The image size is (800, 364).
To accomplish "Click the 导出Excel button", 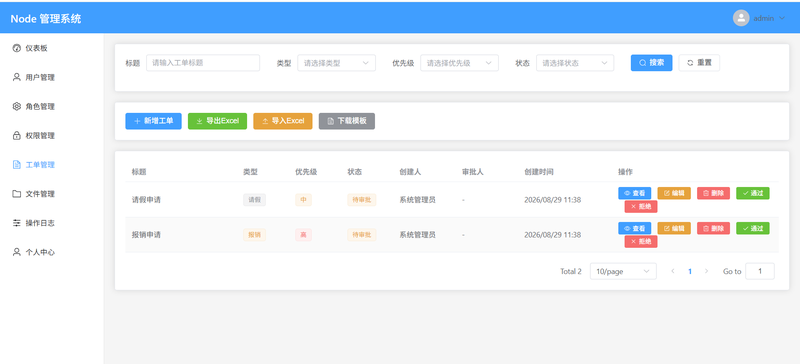I will (x=217, y=121).
